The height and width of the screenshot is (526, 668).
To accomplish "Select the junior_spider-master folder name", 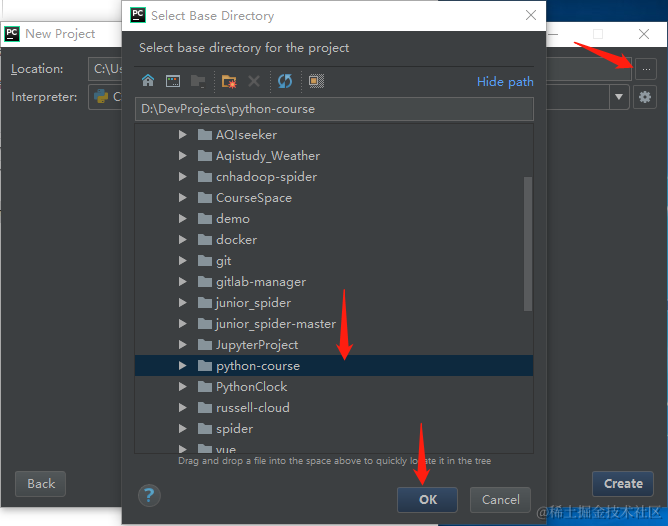I will pyautogui.click(x=276, y=324).
